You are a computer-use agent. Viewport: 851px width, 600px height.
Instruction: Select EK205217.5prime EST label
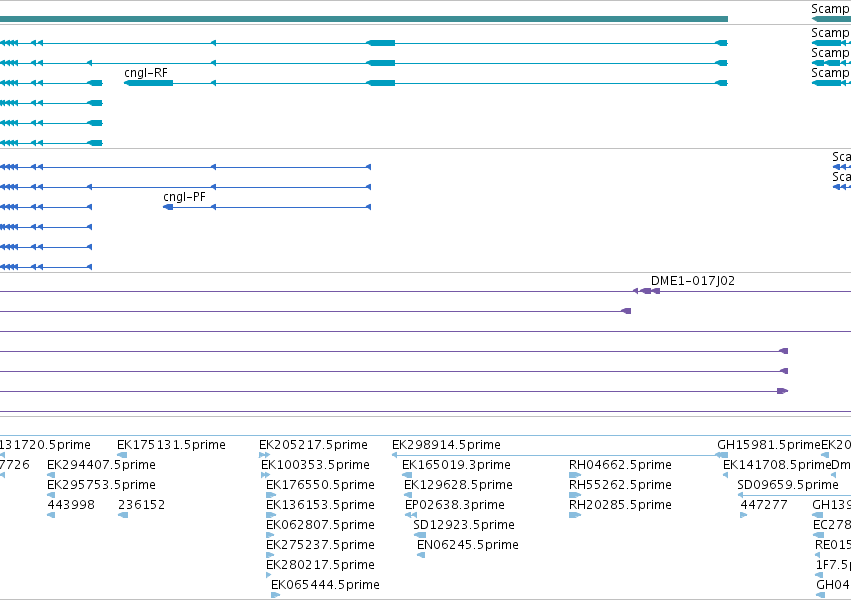(314, 445)
